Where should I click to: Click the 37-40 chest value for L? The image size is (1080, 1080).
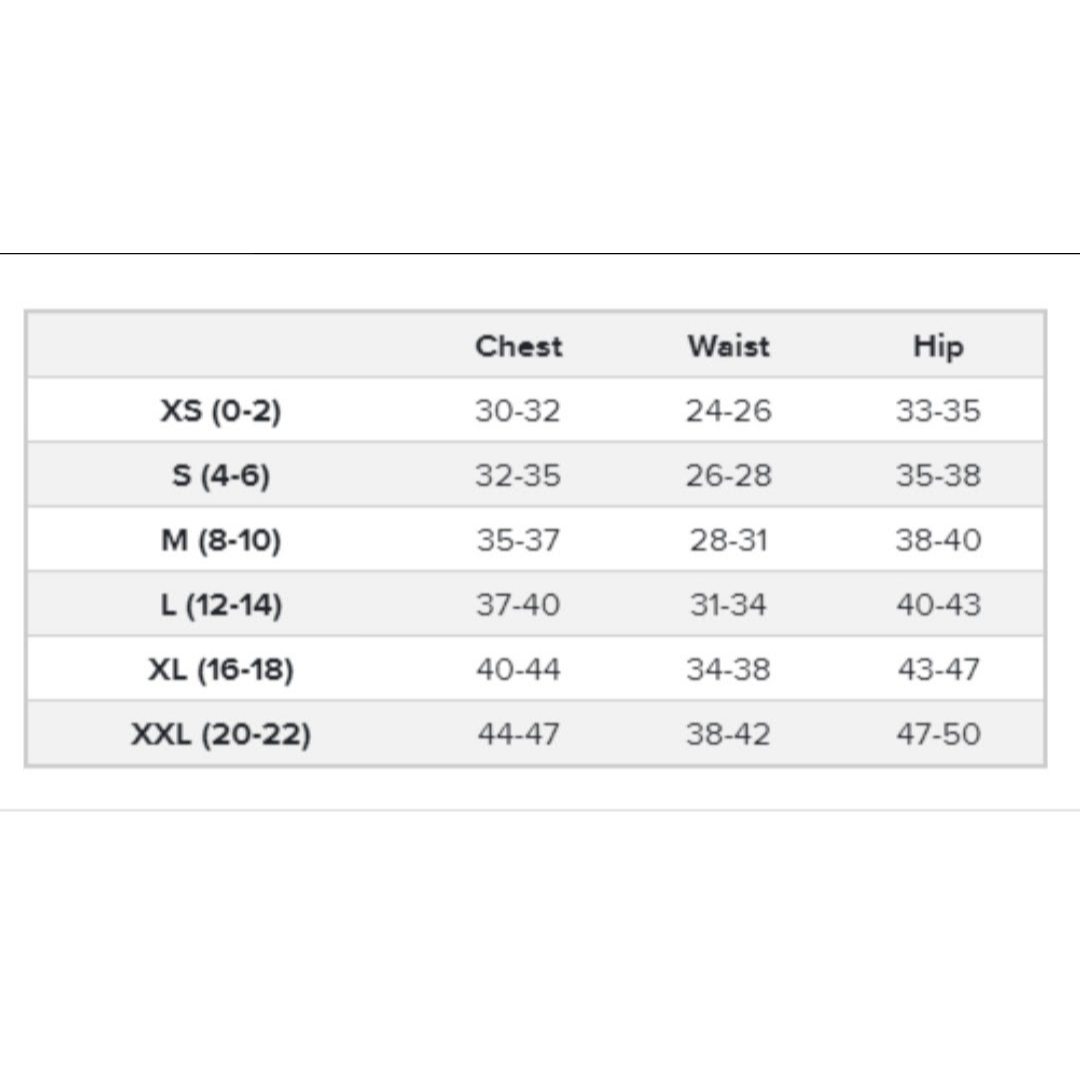click(x=518, y=605)
